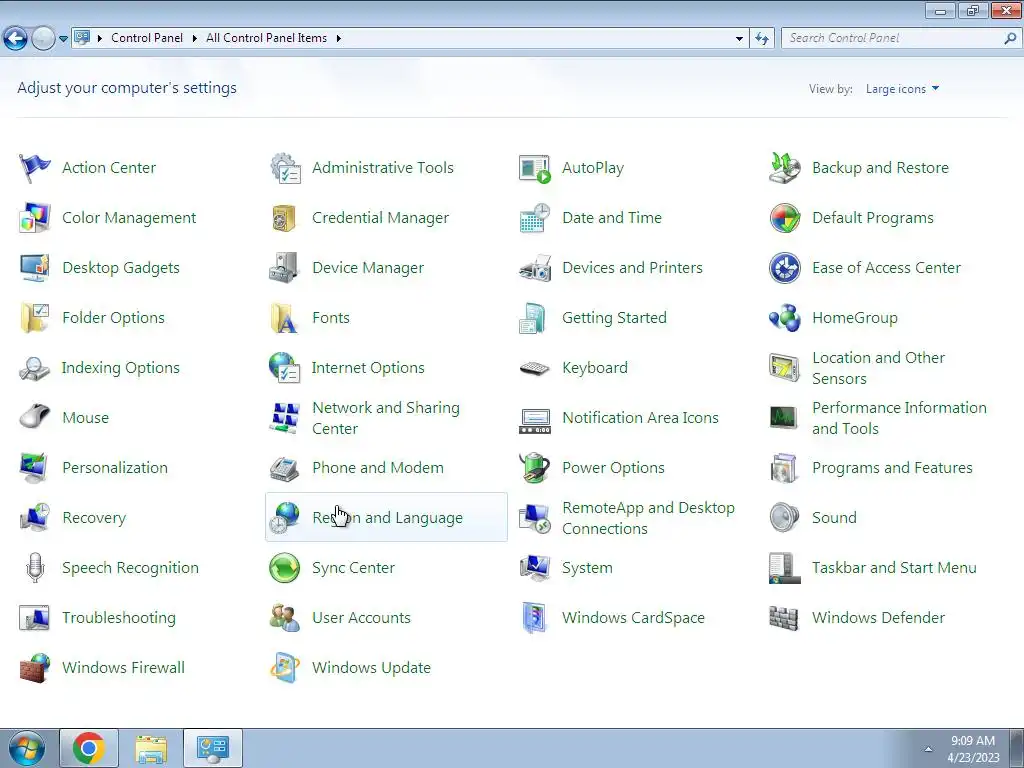Go back with the Back arrow button
The height and width of the screenshot is (768, 1024).
(x=16, y=39)
